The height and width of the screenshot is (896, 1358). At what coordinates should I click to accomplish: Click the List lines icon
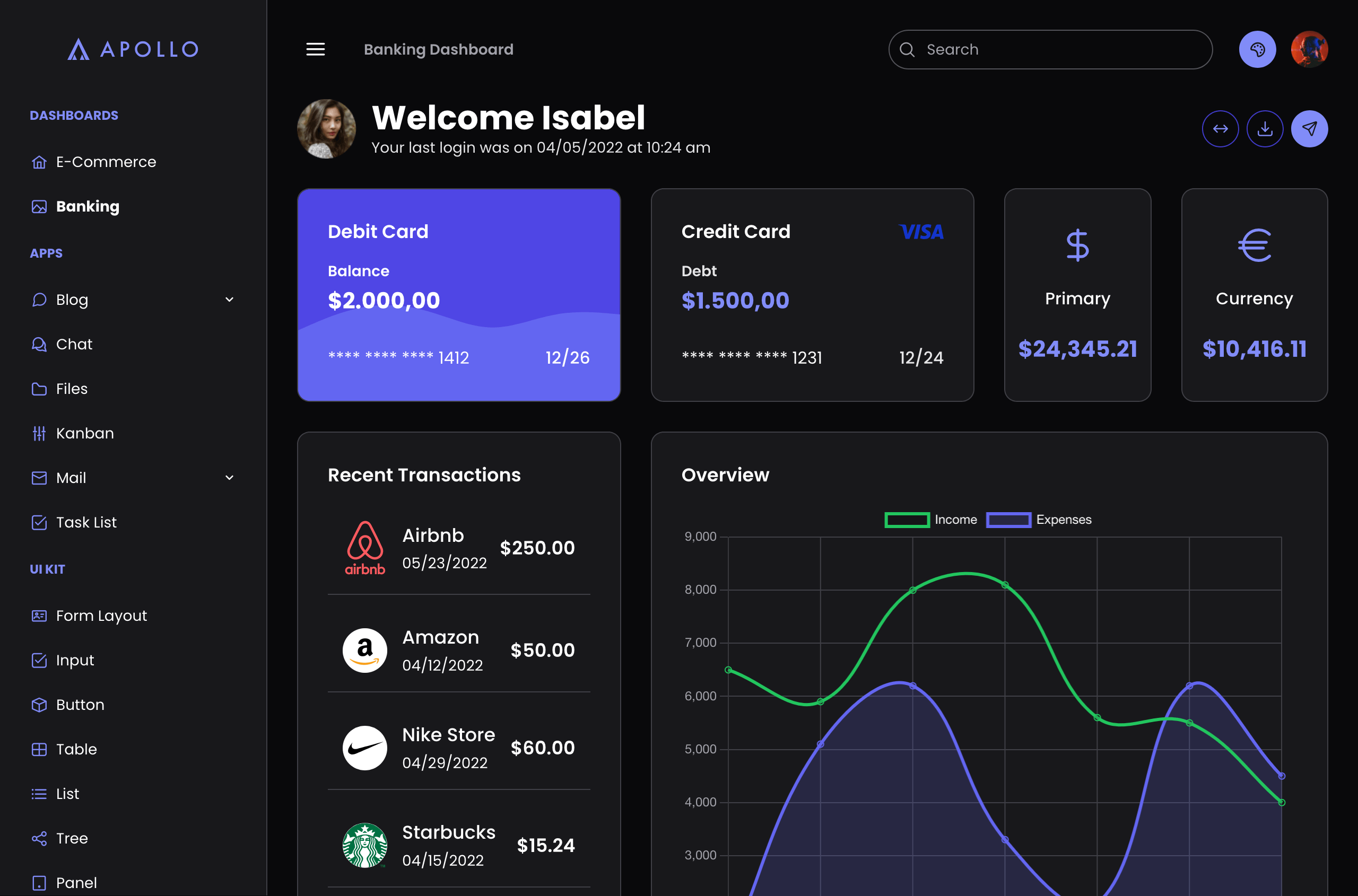click(39, 794)
